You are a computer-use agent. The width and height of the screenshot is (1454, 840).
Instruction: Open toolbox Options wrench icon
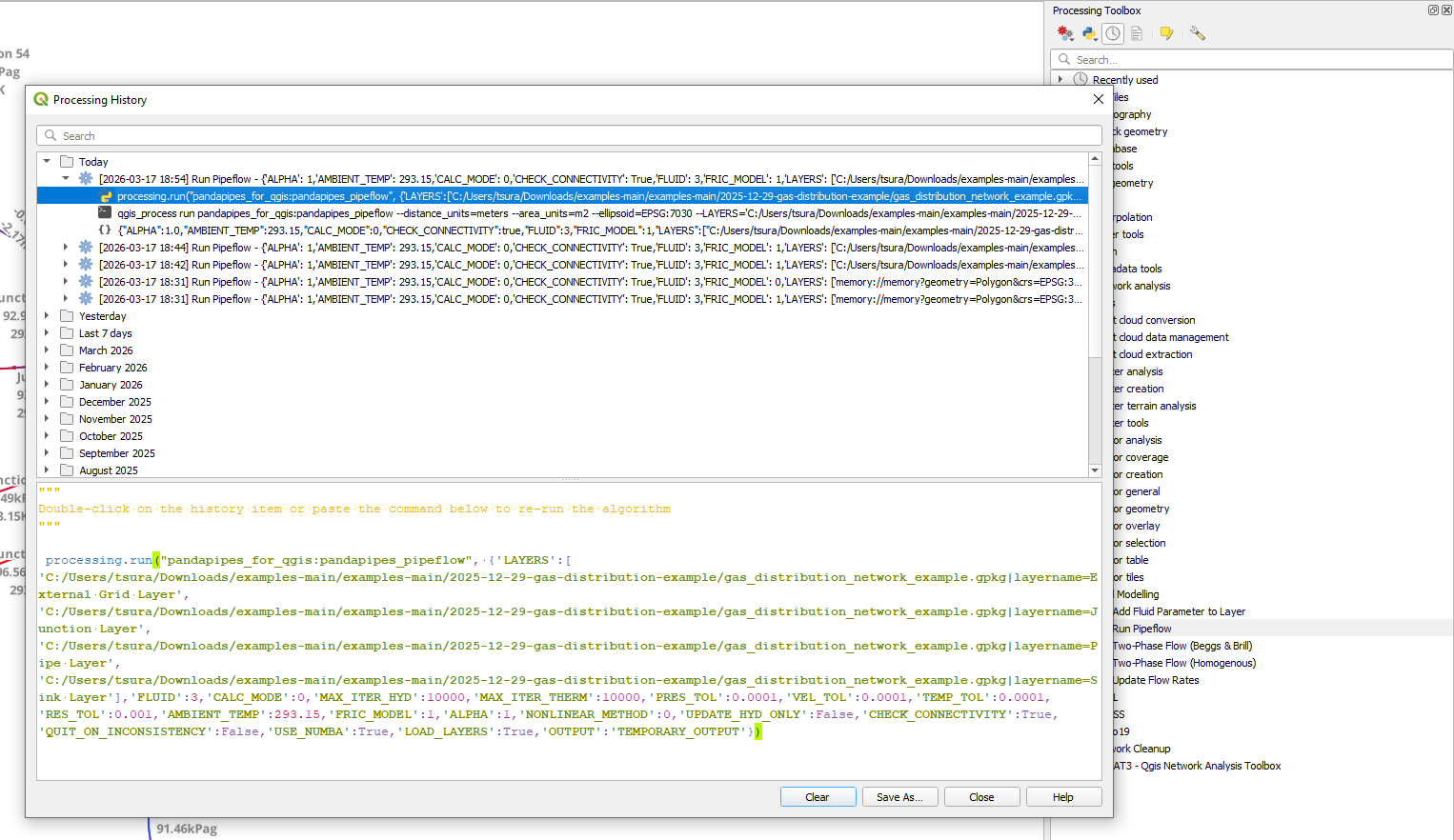[x=1198, y=33]
